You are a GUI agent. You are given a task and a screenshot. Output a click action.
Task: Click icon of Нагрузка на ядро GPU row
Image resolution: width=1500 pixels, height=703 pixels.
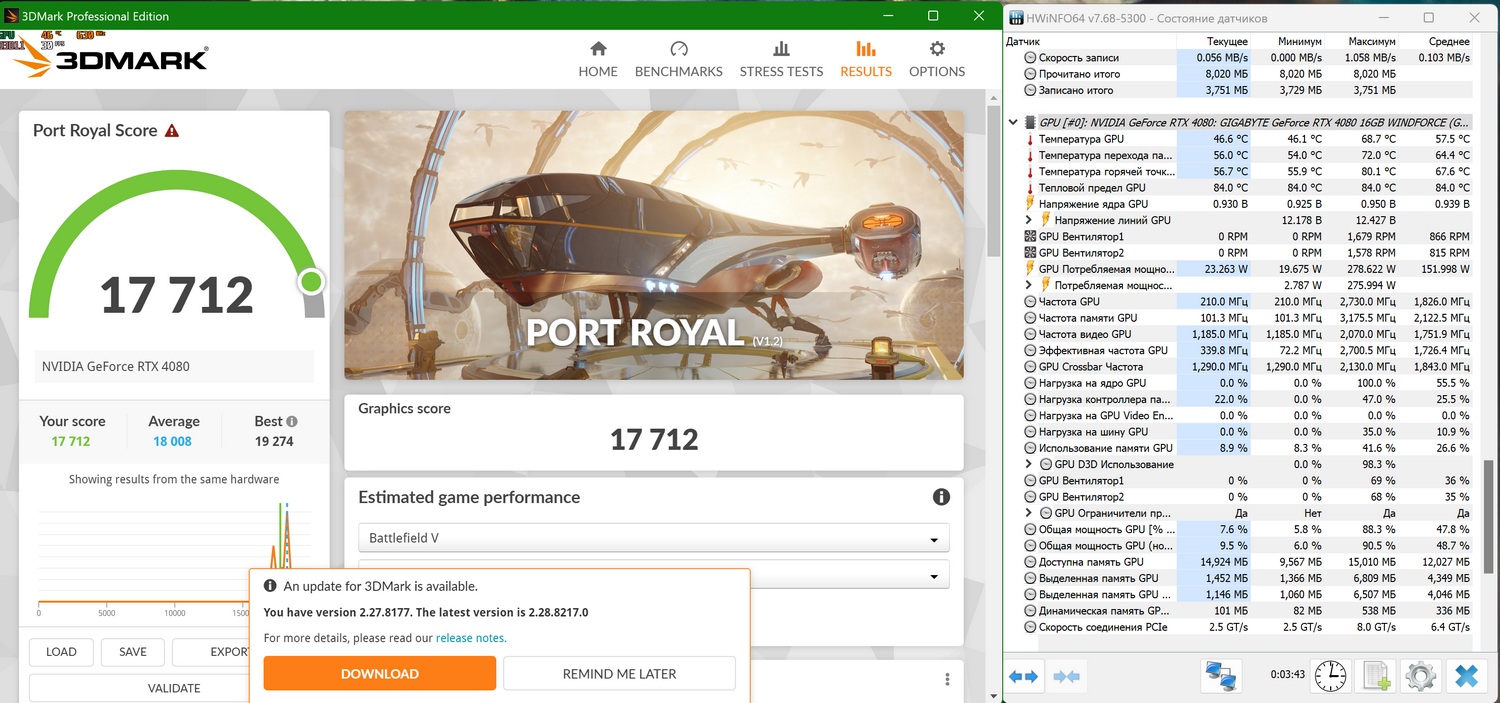1030,383
